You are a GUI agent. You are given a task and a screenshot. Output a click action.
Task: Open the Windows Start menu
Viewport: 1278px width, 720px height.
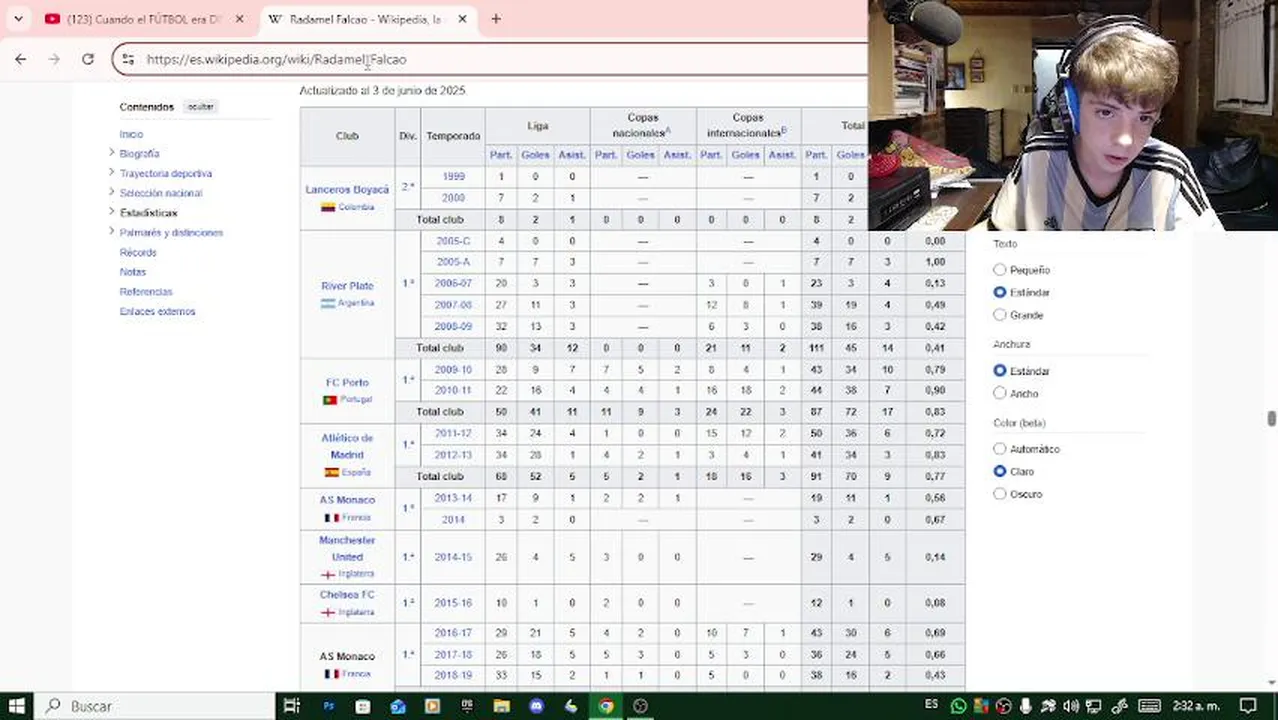(17, 706)
